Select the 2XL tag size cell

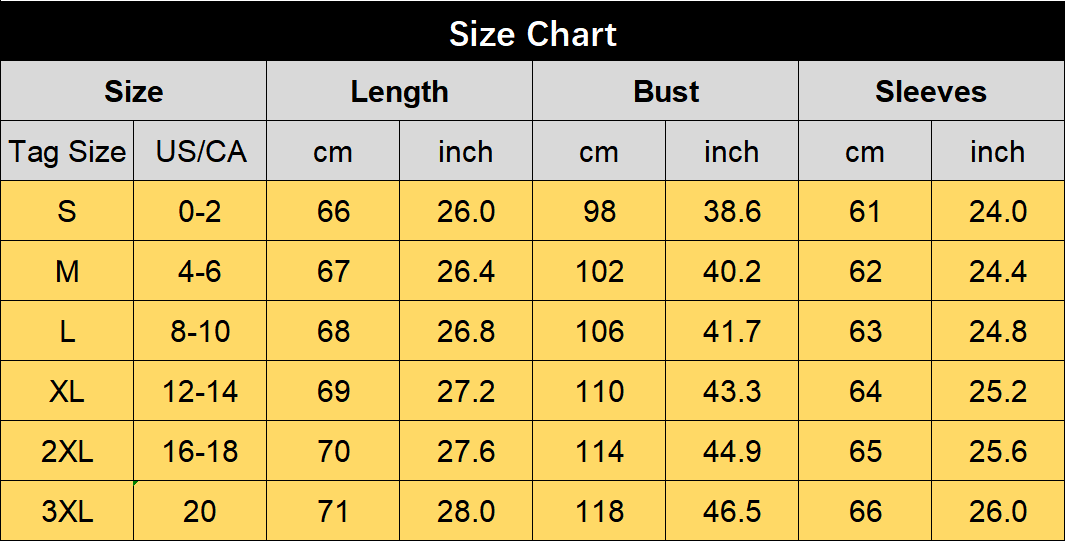click(67, 451)
